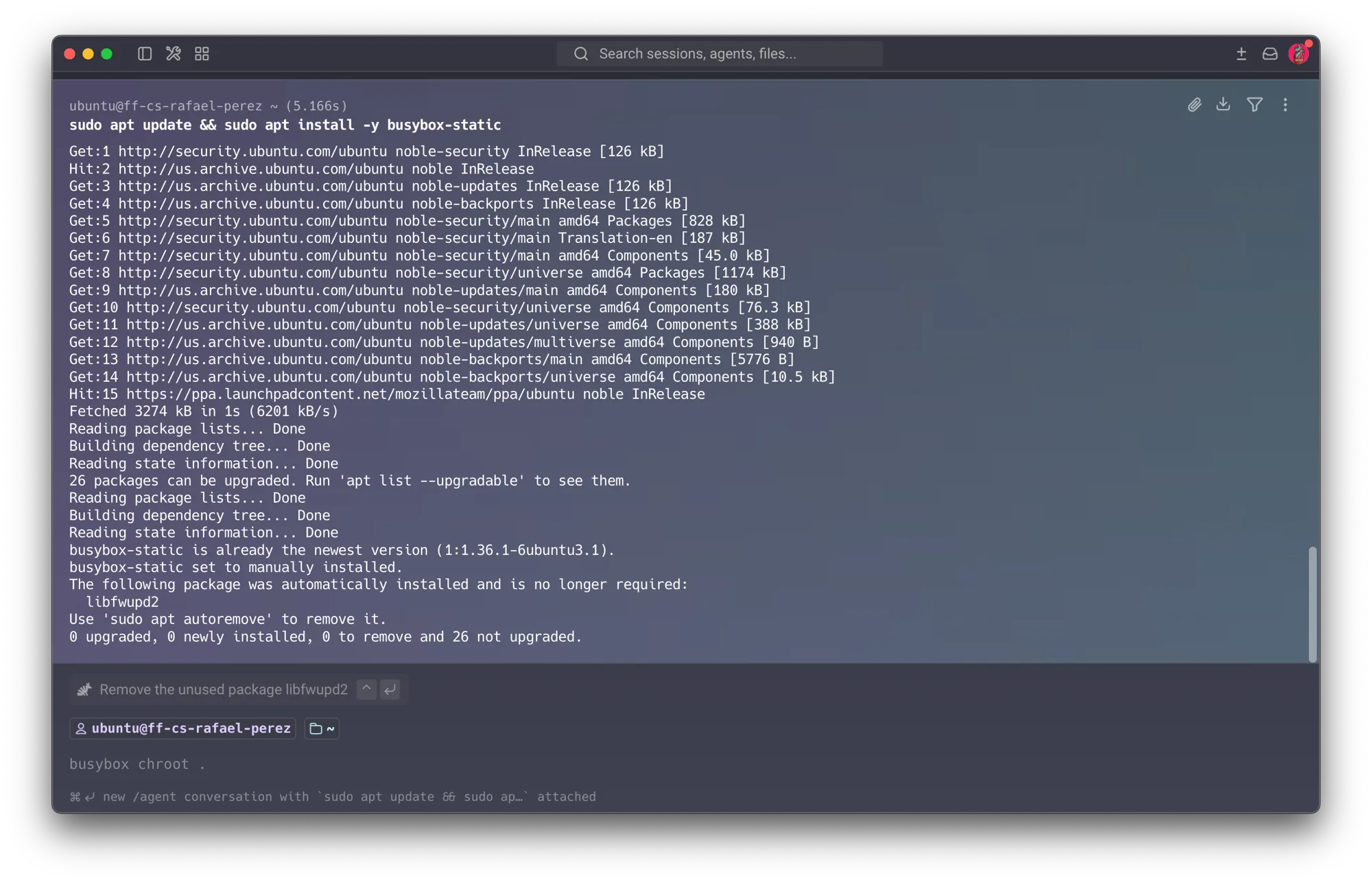Click the new /agent conversation hint
The image size is (1372, 882).
[x=333, y=796]
